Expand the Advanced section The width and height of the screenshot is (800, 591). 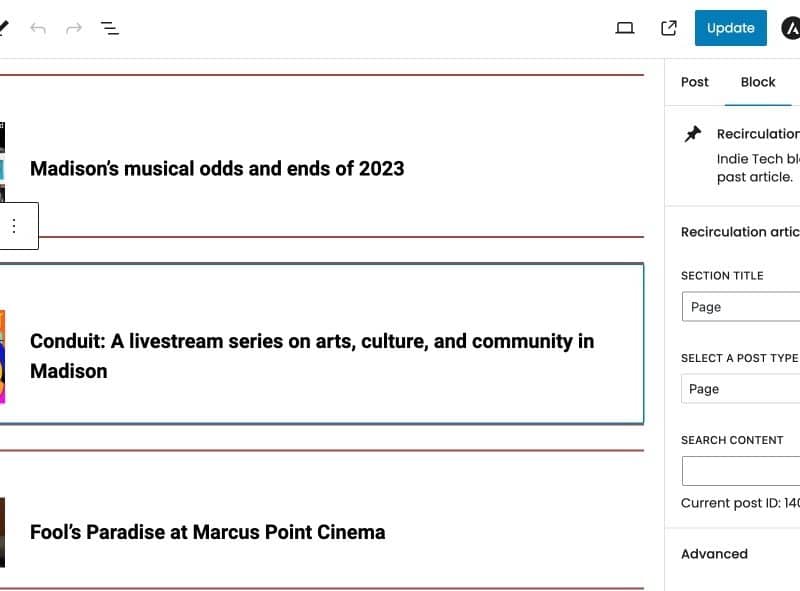(715, 553)
